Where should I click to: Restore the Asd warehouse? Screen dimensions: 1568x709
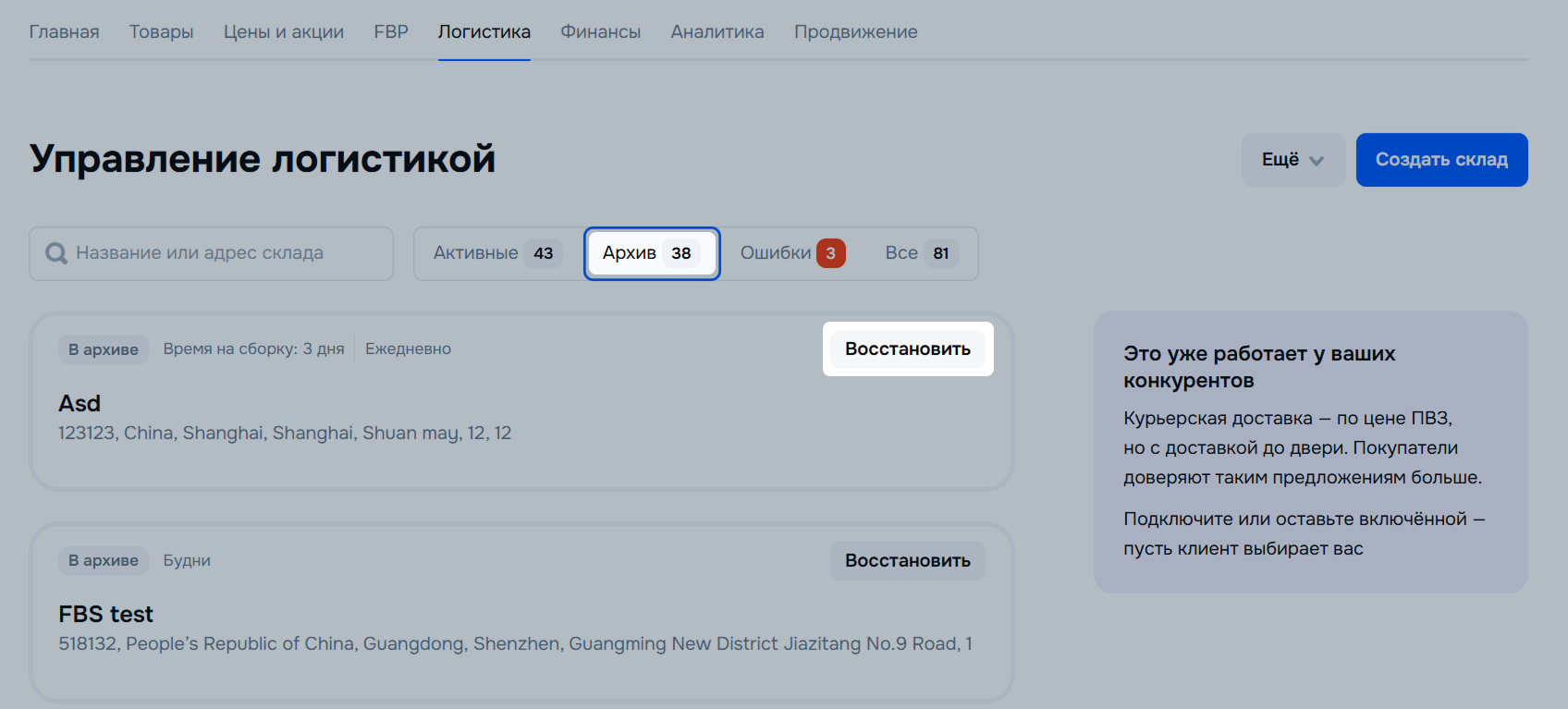coord(907,349)
